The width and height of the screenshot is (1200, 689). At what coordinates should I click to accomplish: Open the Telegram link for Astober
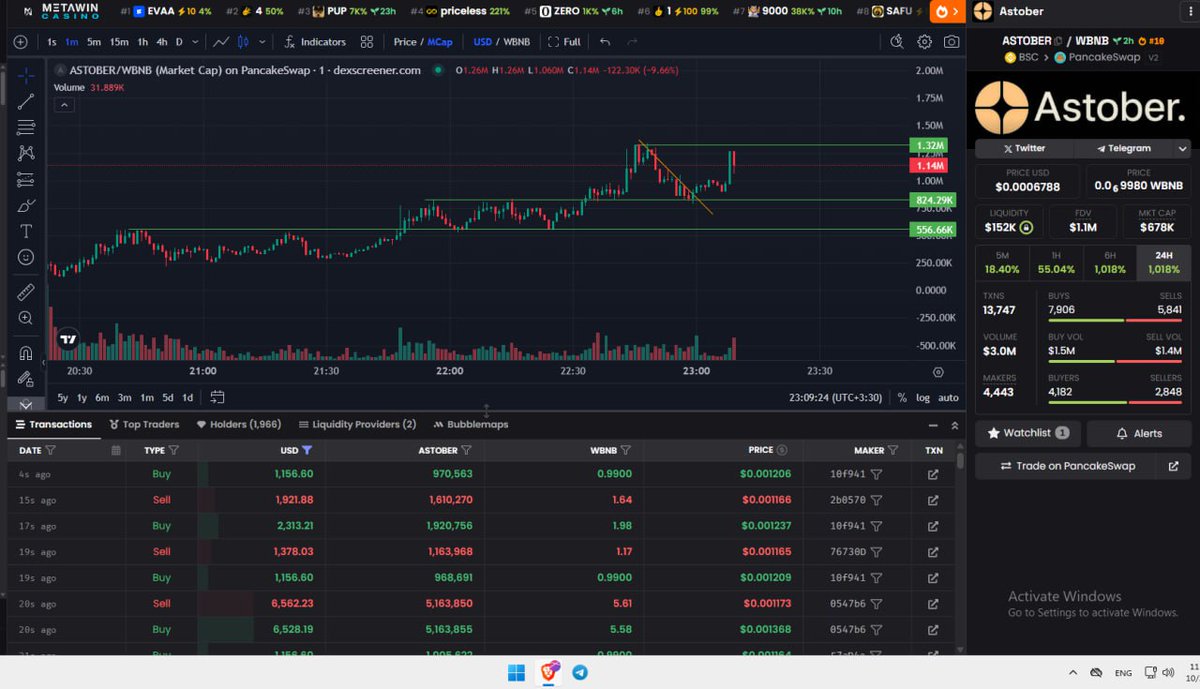1123,148
